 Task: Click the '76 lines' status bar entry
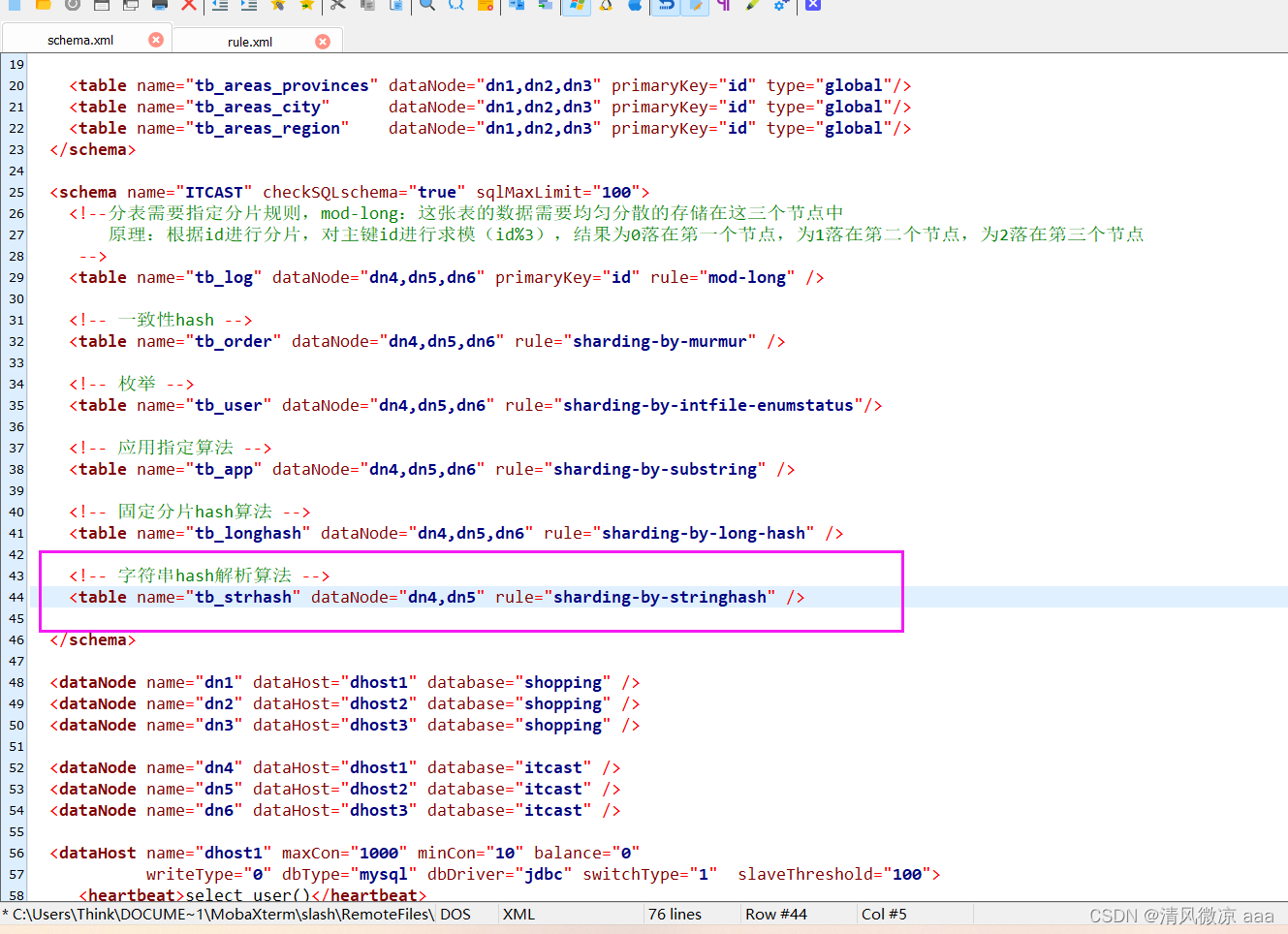pyautogui.click(x=675, y=915)
